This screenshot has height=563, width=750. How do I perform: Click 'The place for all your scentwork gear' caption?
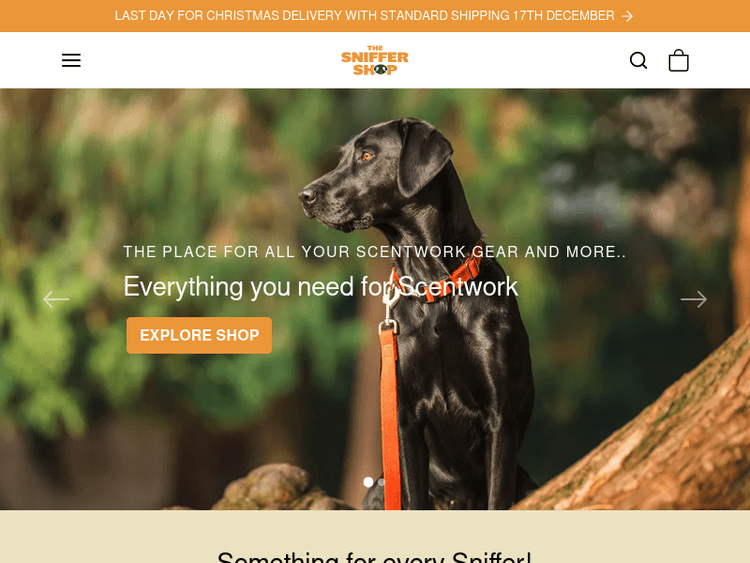coord(375,252)
